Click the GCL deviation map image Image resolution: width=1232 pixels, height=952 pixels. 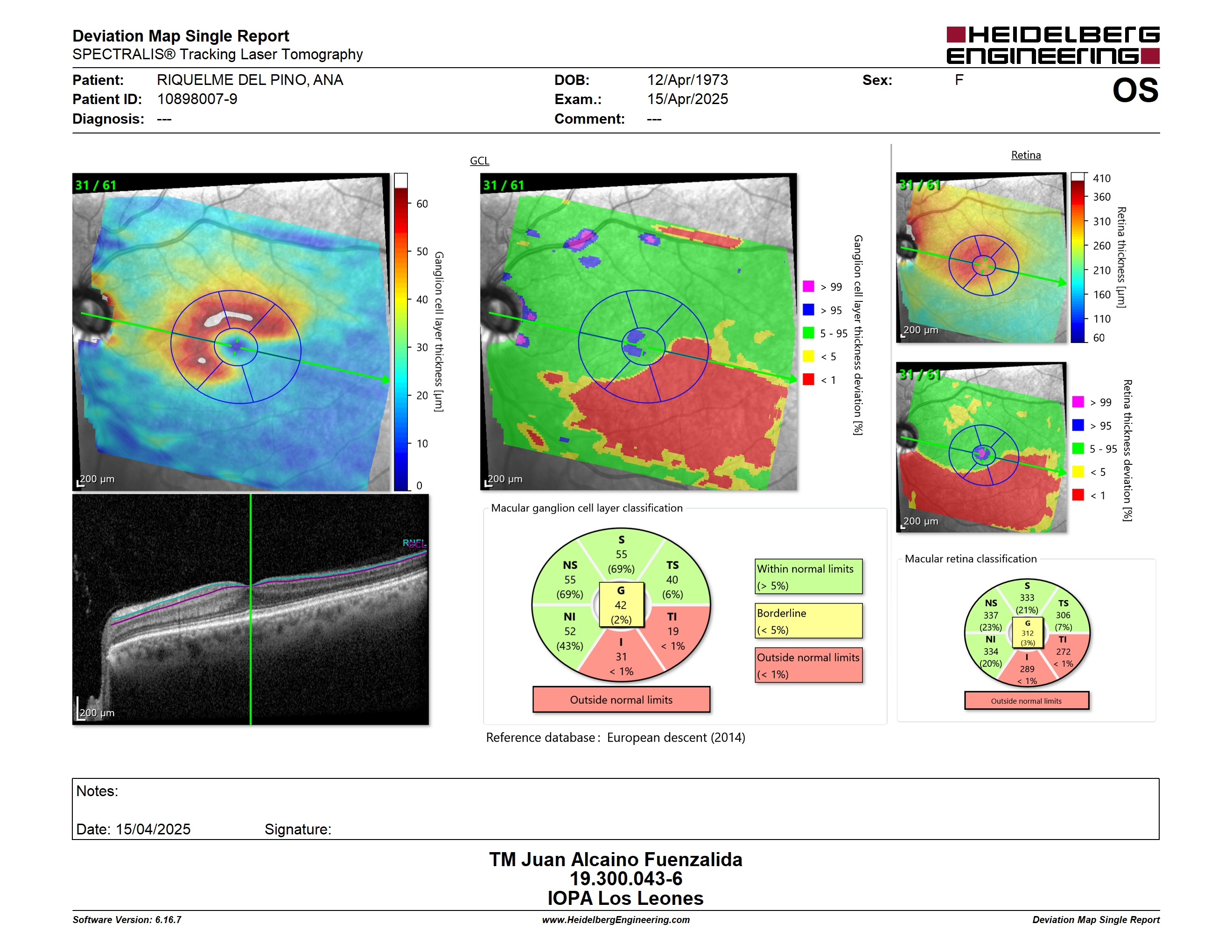pyautogui.click(x=638, y=332)
